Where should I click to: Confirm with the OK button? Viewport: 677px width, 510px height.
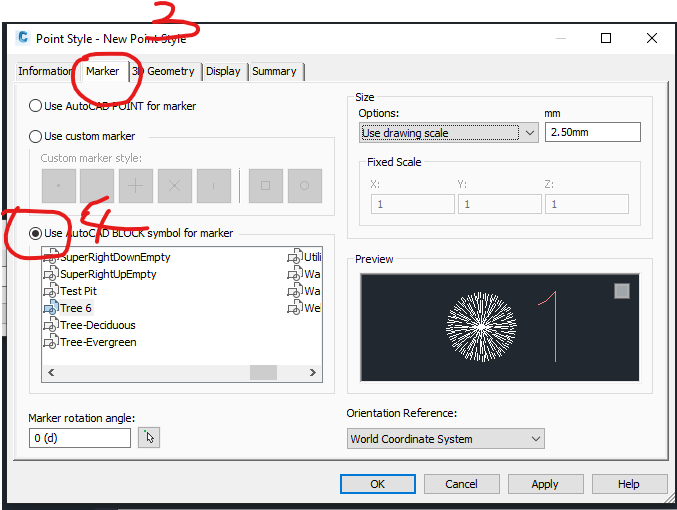[378, 484]
